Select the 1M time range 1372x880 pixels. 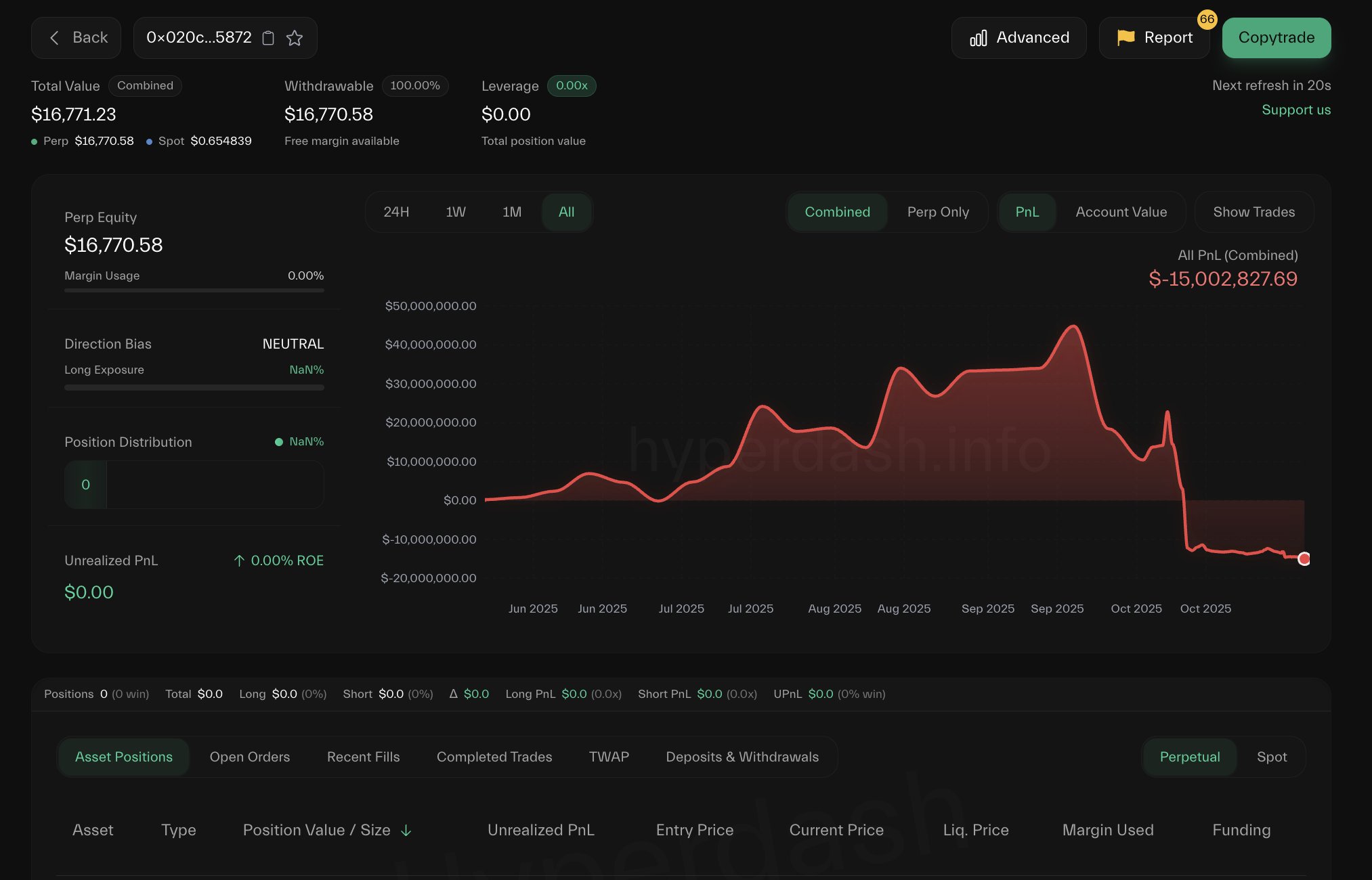pos(512,212)
